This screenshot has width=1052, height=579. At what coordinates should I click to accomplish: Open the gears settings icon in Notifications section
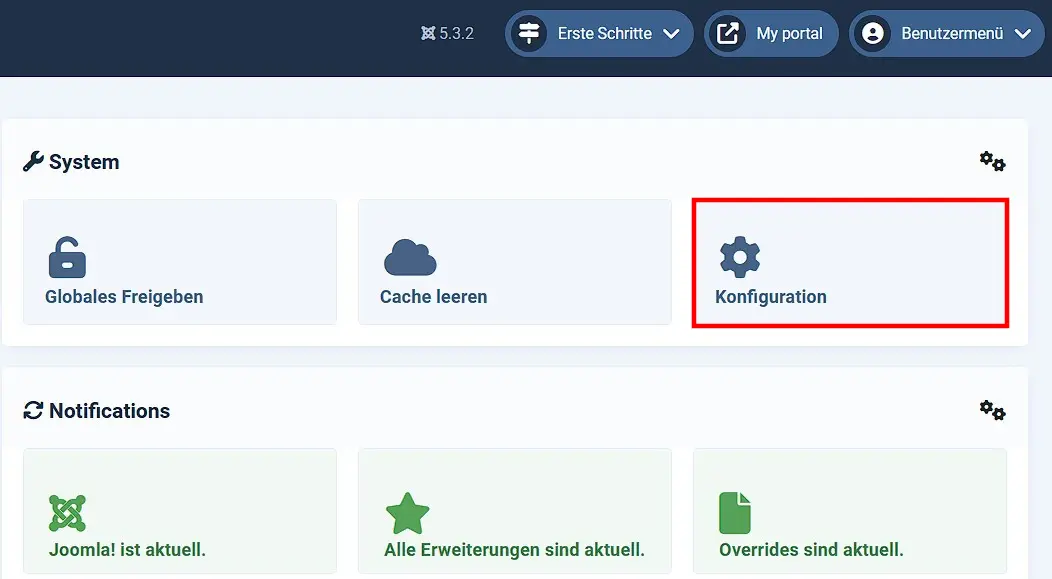[x=991, y=410]
